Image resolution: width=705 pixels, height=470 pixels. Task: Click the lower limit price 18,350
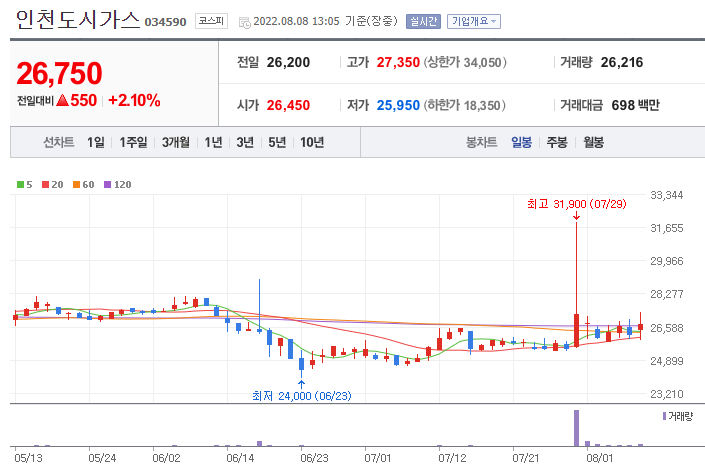coord(482,105)
